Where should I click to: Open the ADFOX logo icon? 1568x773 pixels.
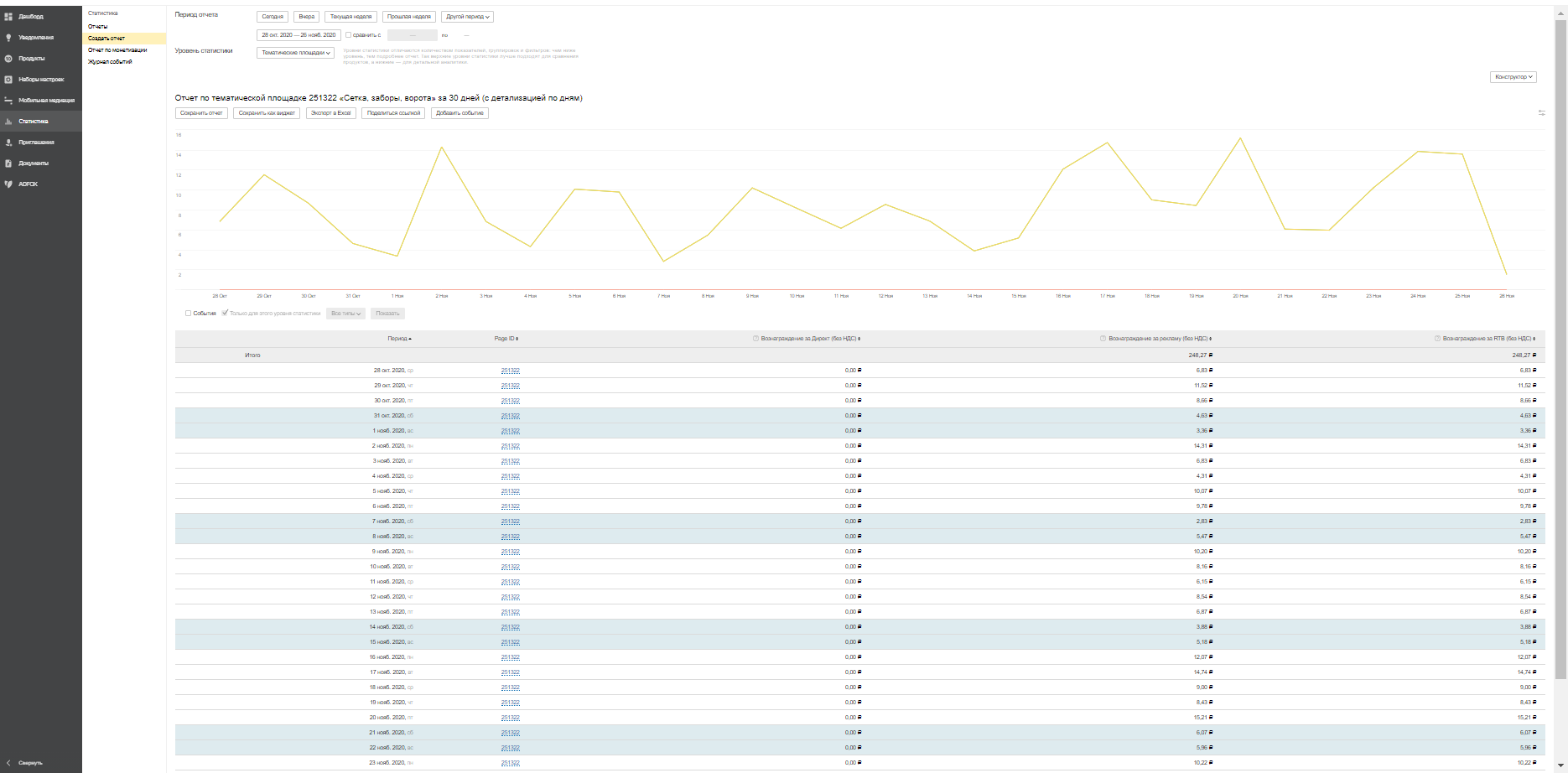[x=8, y=184]
